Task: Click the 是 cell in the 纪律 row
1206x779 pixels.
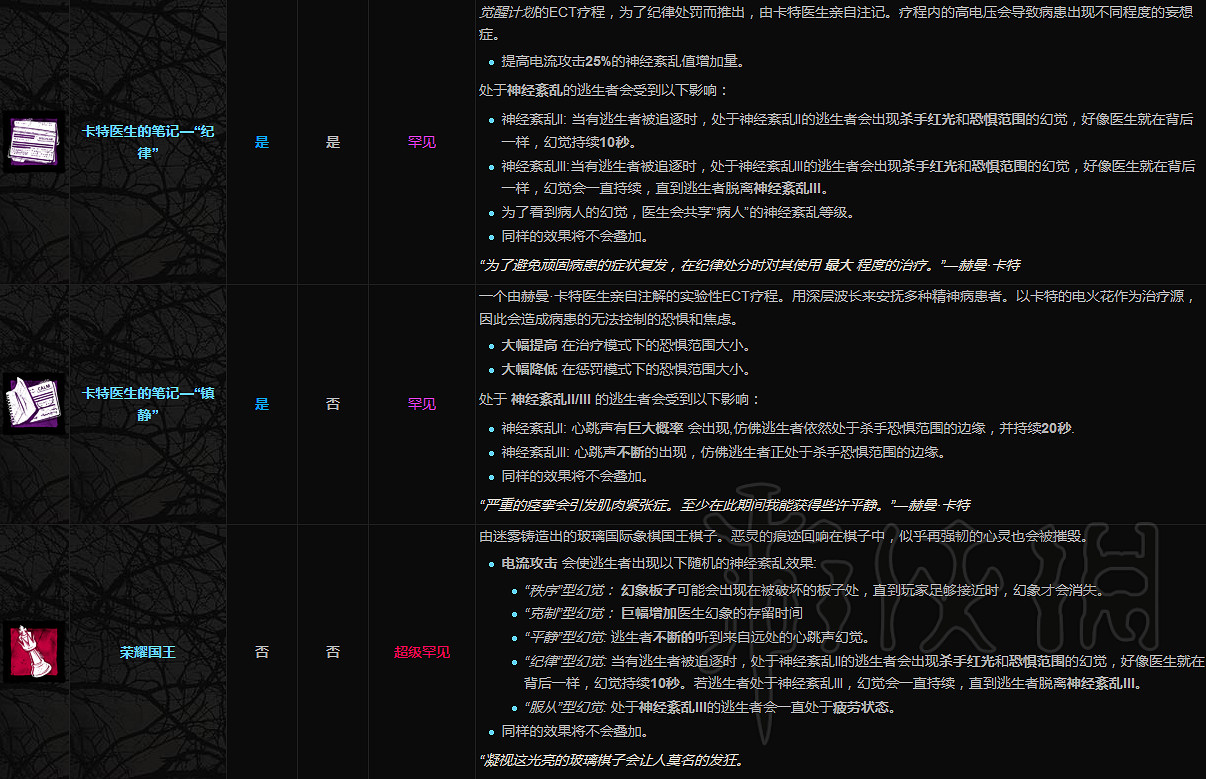Action: [x=261, y=142]
